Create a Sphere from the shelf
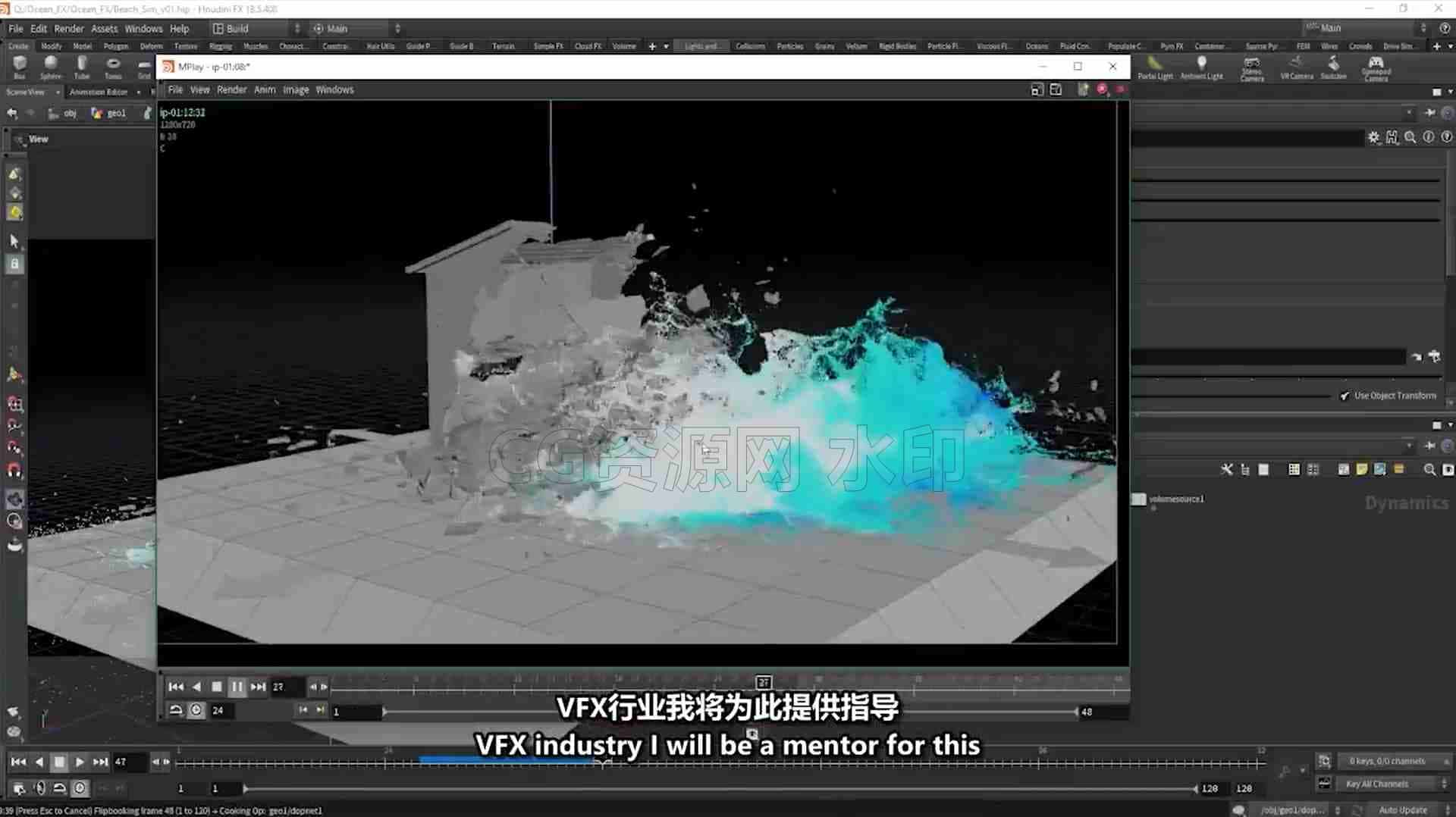This screenshot has height=817, width=1456. [x=51, y=67]
